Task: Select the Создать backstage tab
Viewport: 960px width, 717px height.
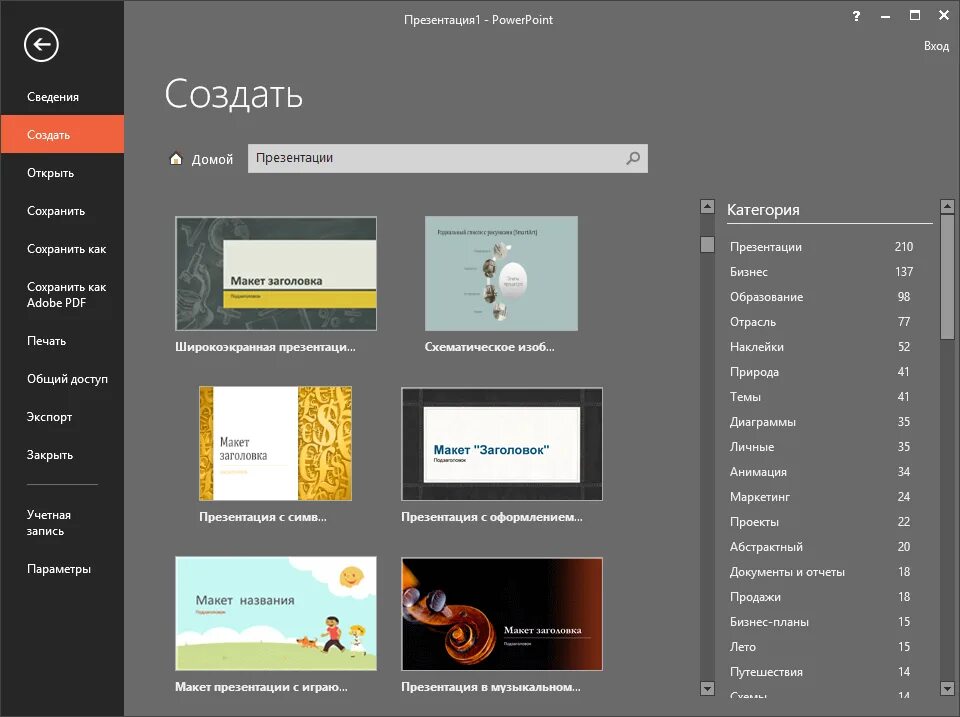Action: point(62,134)
